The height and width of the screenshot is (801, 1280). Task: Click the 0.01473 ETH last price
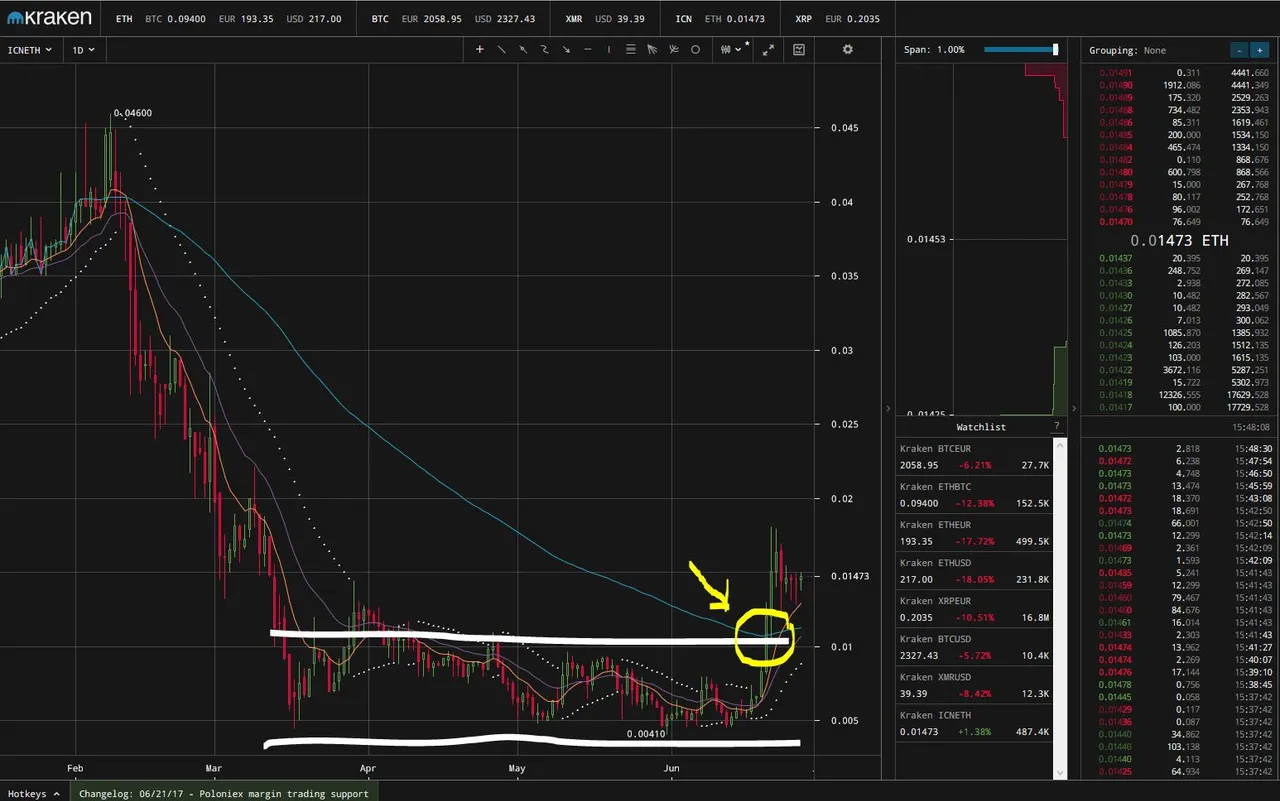pyautogui.click(x=1179, y=241)
